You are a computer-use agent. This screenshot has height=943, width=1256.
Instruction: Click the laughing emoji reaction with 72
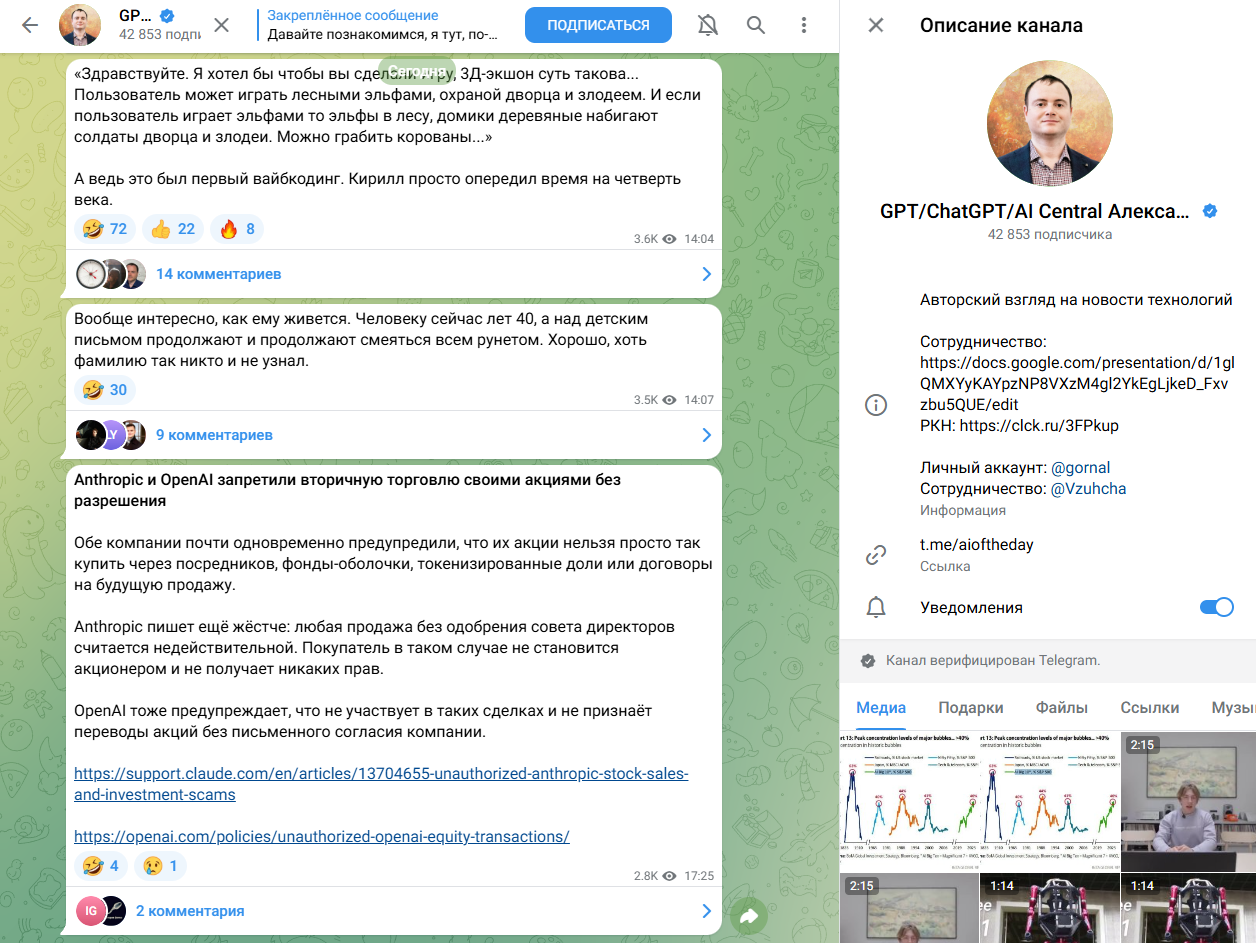click(x=105, y=229)
